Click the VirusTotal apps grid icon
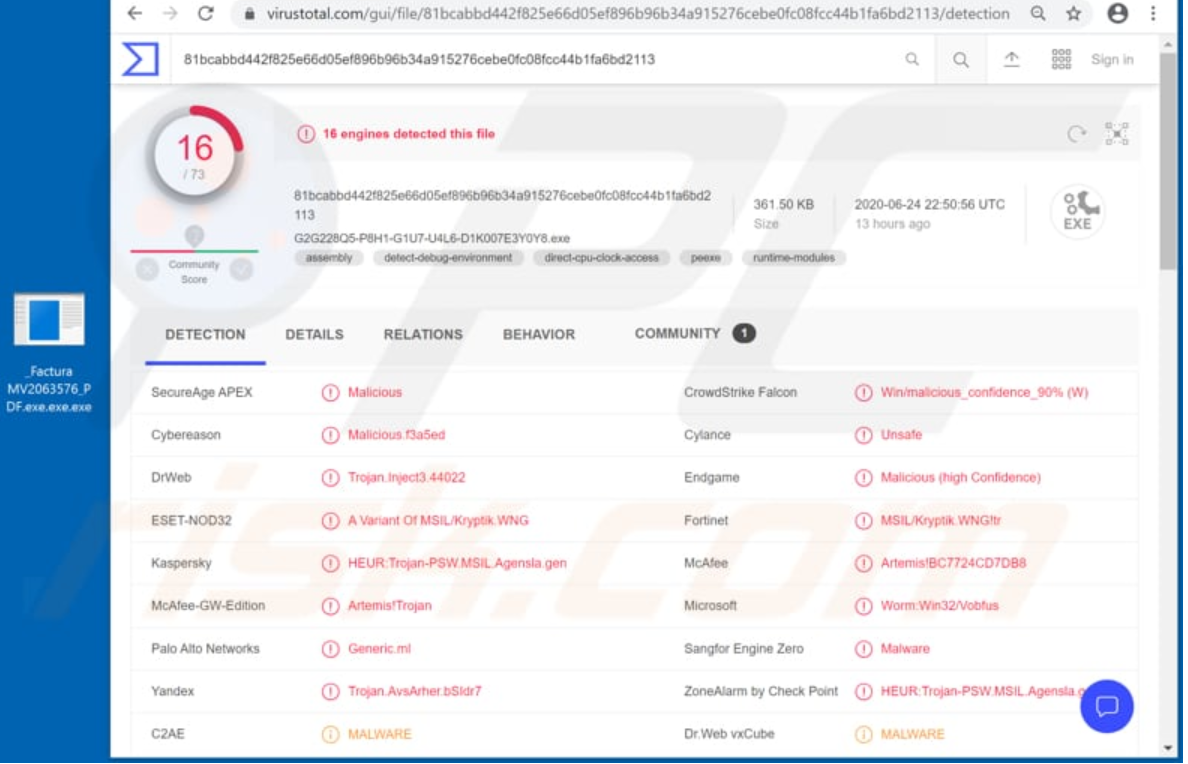The image size is (1188, 764). point(1060,59)
